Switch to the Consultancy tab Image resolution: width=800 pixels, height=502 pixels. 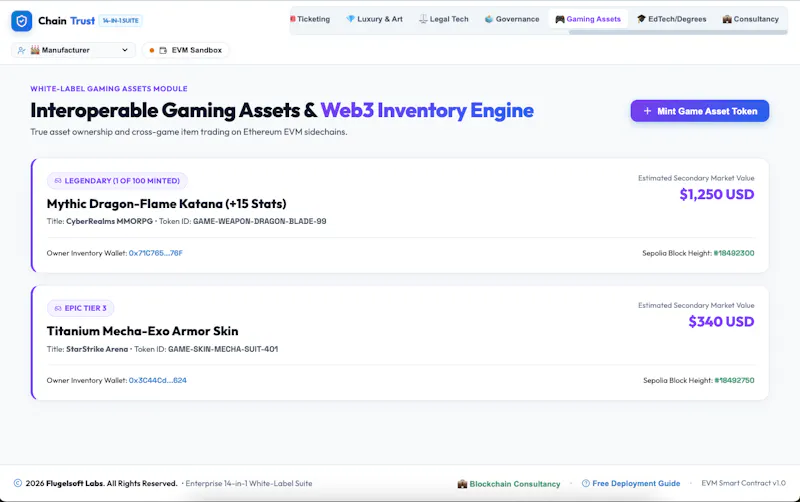[x=751, y=19]
